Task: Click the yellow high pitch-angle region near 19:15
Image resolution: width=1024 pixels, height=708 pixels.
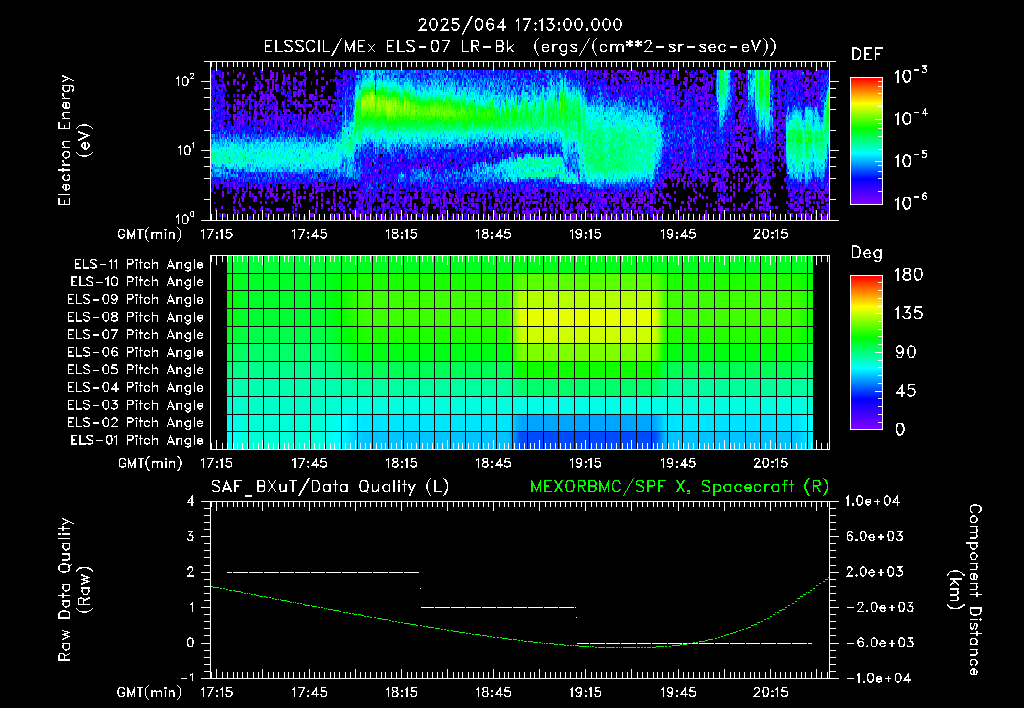Action: [588, 317]
